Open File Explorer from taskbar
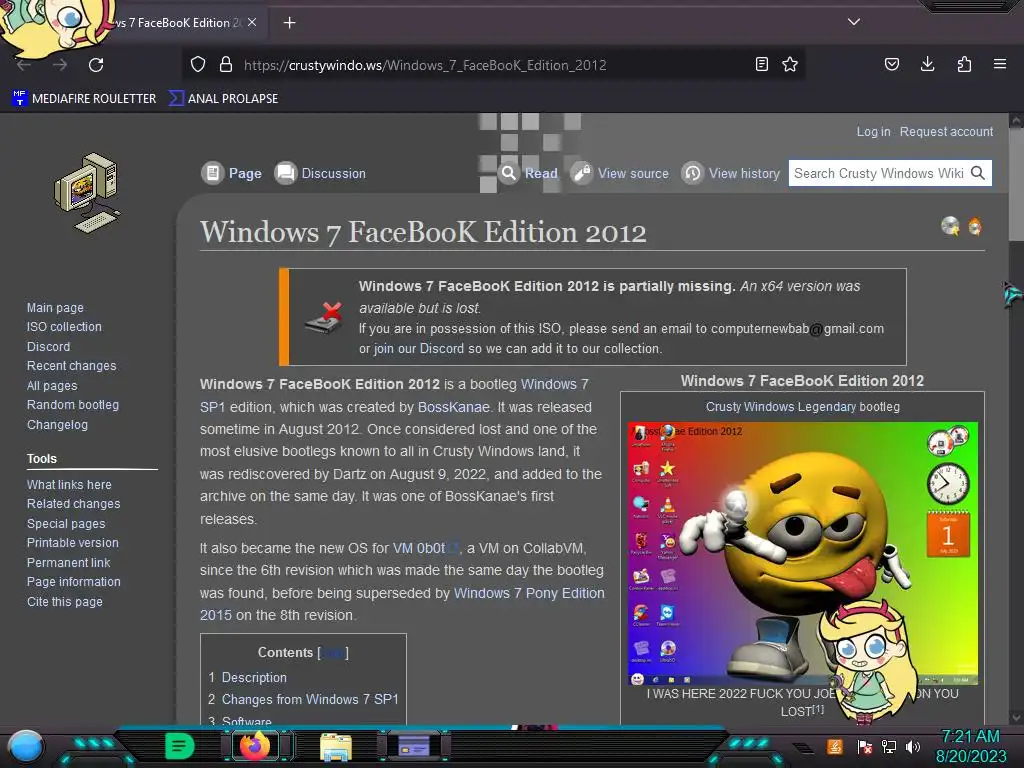Image resolution: width=1024 pixels, height=768 pixels. 336,746
